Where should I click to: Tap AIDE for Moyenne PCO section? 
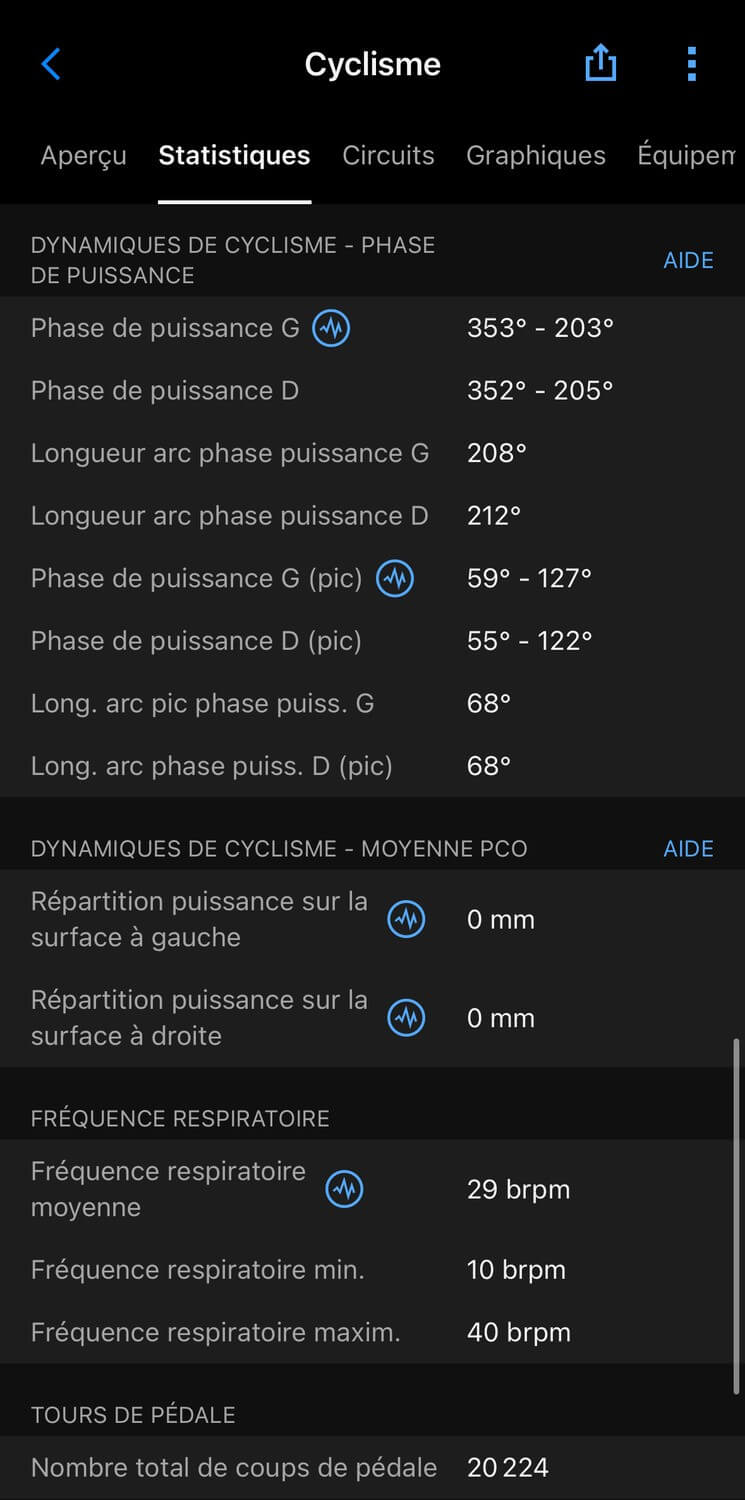[x=688, y=849]
